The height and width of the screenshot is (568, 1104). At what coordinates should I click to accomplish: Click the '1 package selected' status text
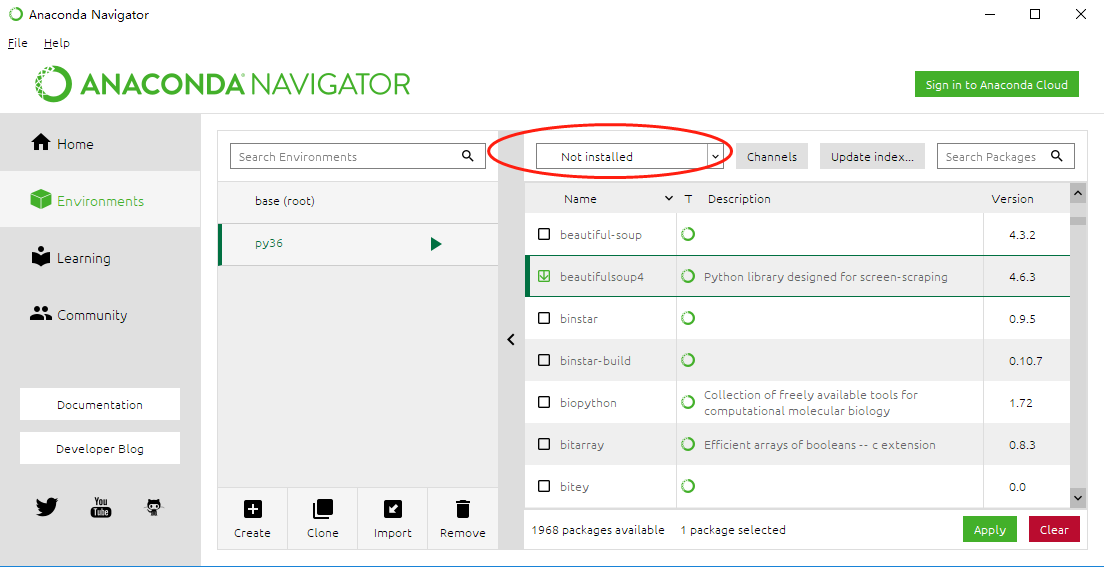tap(733, 530)
